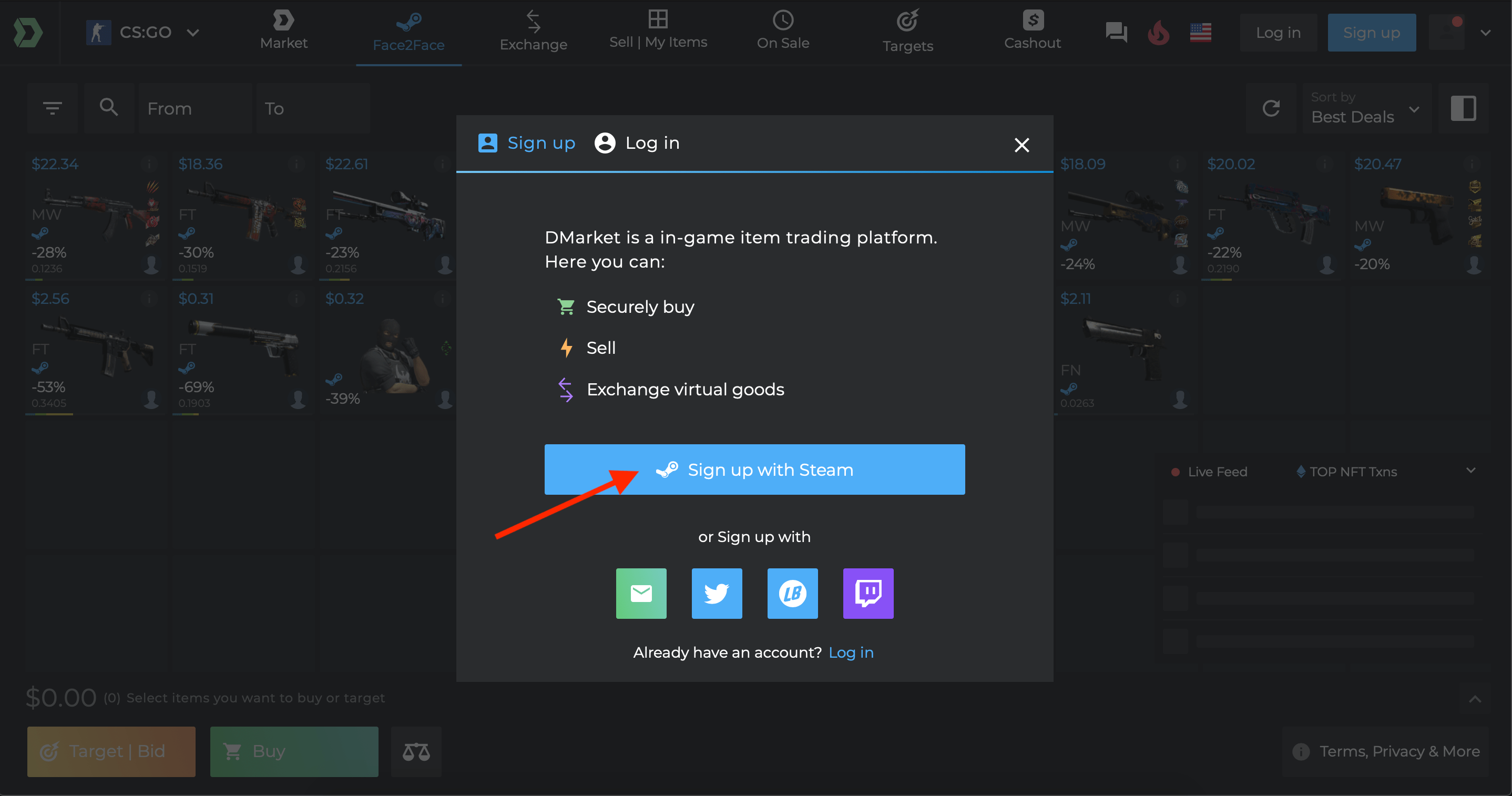The height and width of the screenshot is (796, 1512).
Task: Click the flame hot deals icon
Action: [x=1158, y=33]
